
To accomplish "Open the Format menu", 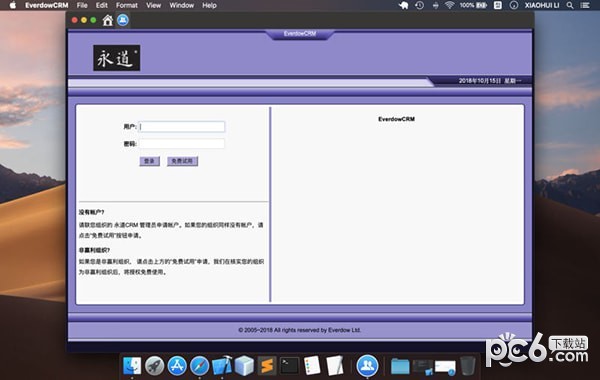I will tap(127, 5).
